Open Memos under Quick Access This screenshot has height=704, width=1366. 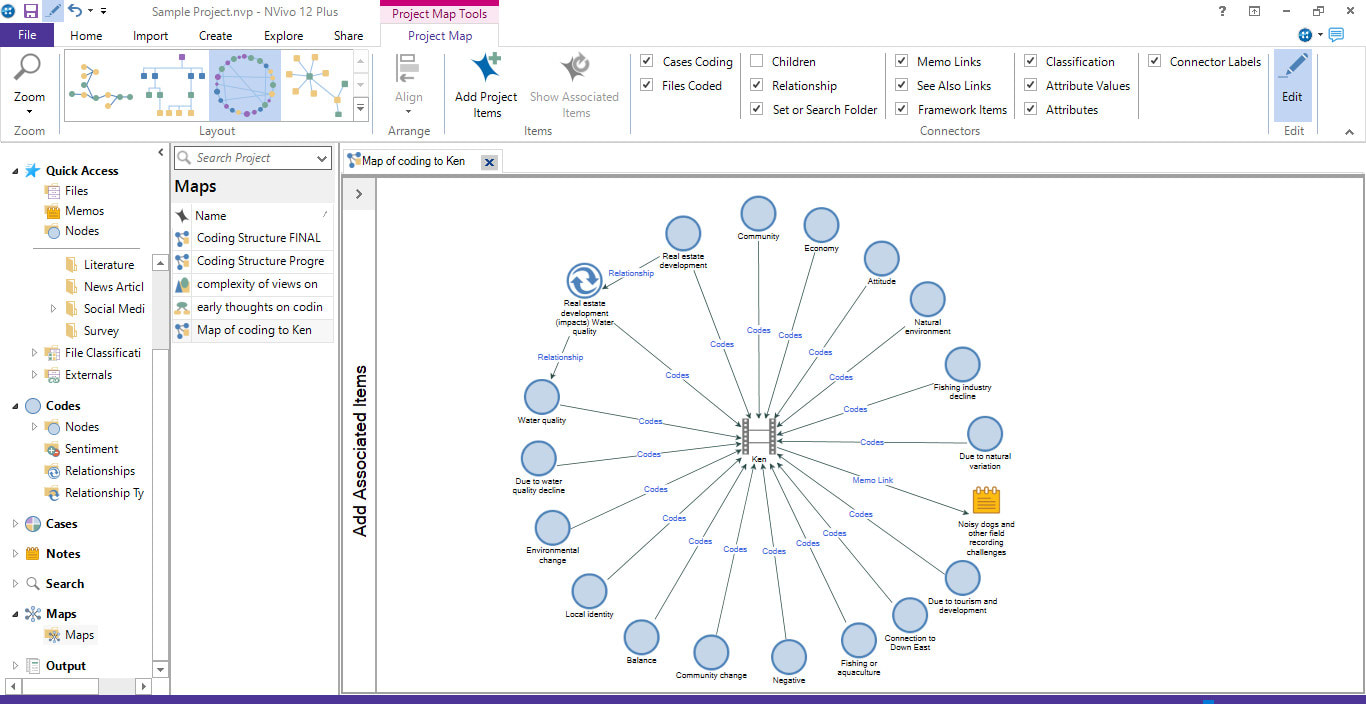[84, 211]
